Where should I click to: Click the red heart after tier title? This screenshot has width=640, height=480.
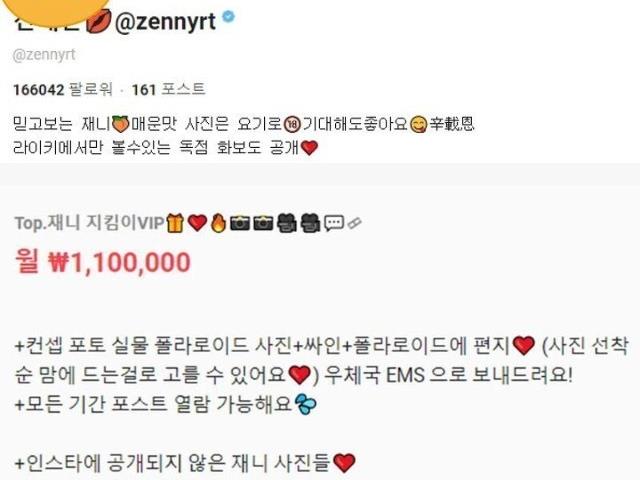coord(198,223)
